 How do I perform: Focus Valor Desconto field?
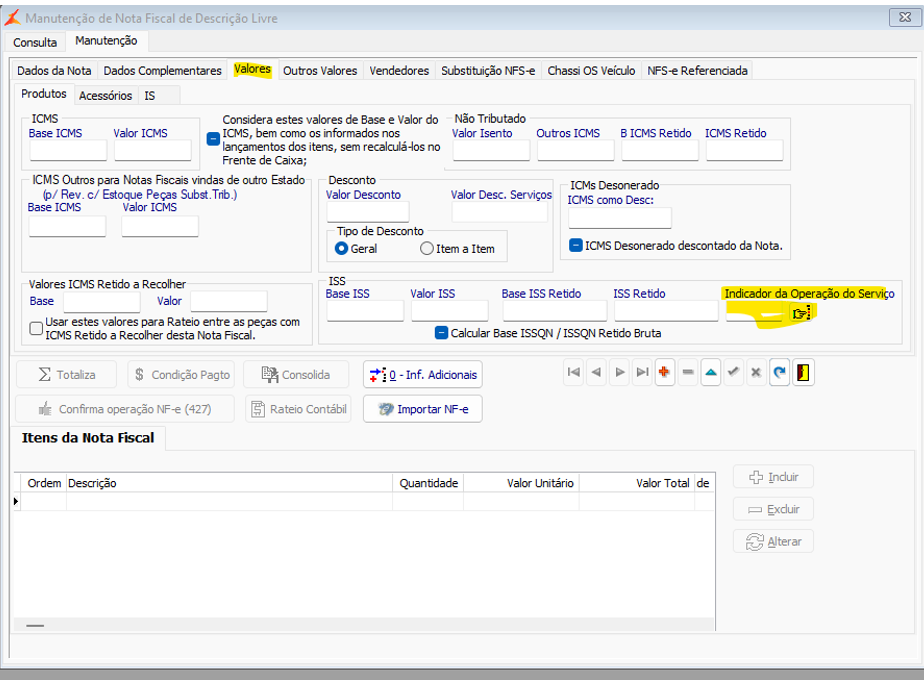point(368,212)
